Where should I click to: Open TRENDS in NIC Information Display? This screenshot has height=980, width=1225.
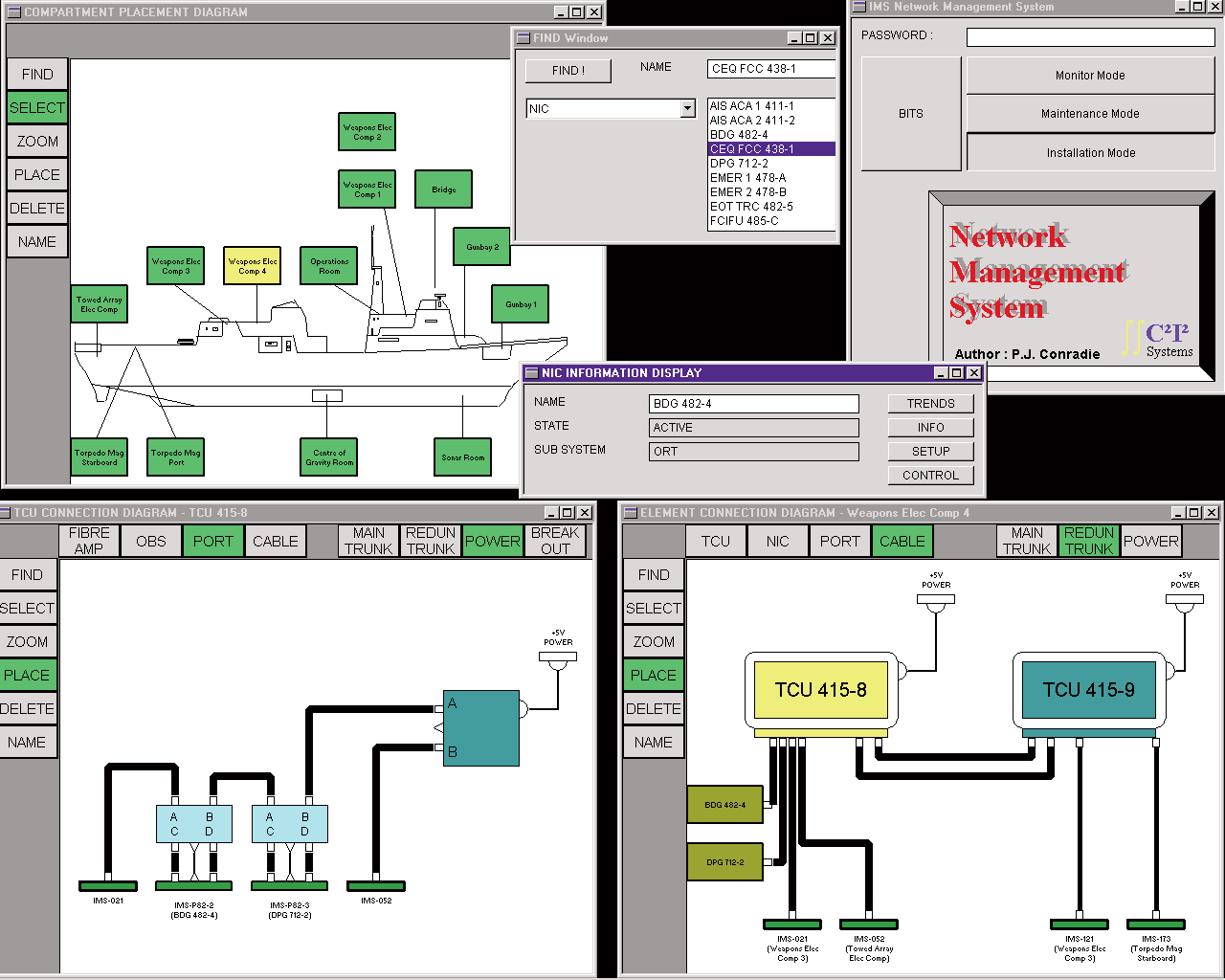click(x=931, y=404)
